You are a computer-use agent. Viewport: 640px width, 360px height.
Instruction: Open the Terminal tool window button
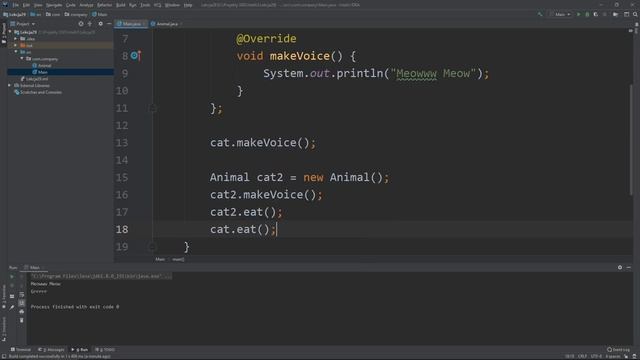[x=20, y=350]
